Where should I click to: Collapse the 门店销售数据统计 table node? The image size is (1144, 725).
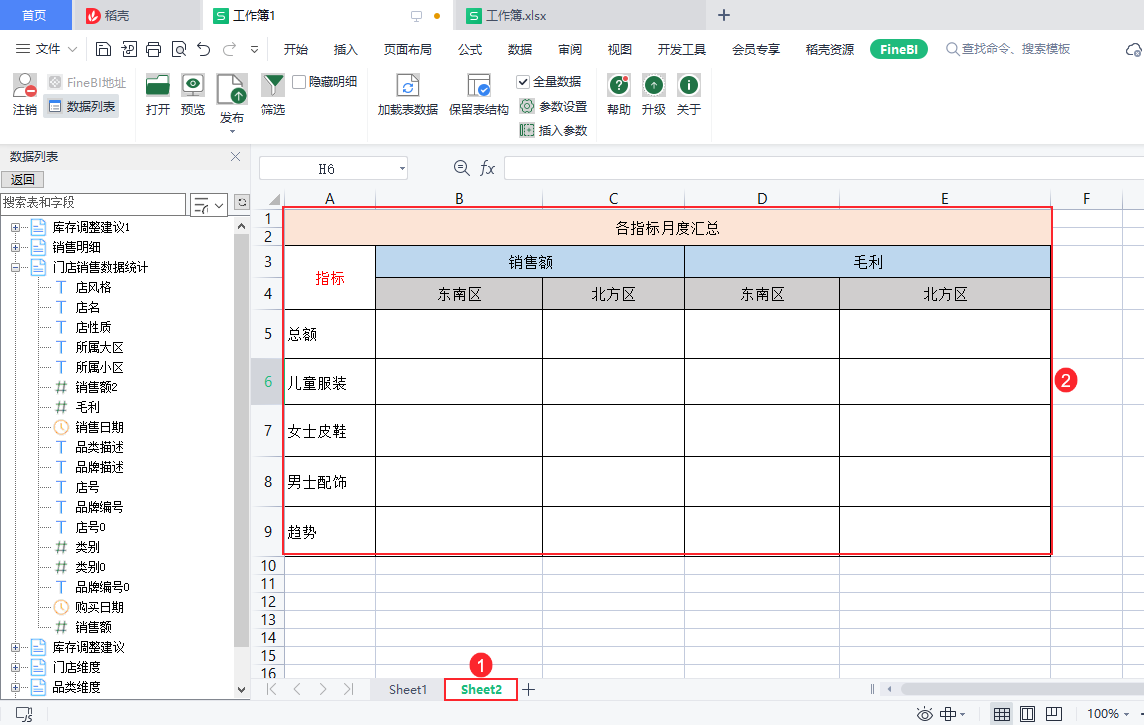pos(15,268)
